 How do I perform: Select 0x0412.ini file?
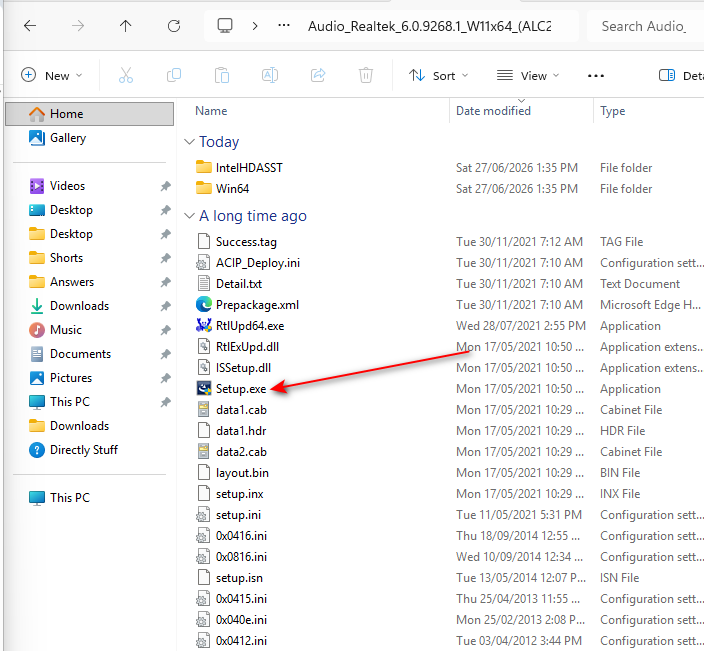click(242, 641)
